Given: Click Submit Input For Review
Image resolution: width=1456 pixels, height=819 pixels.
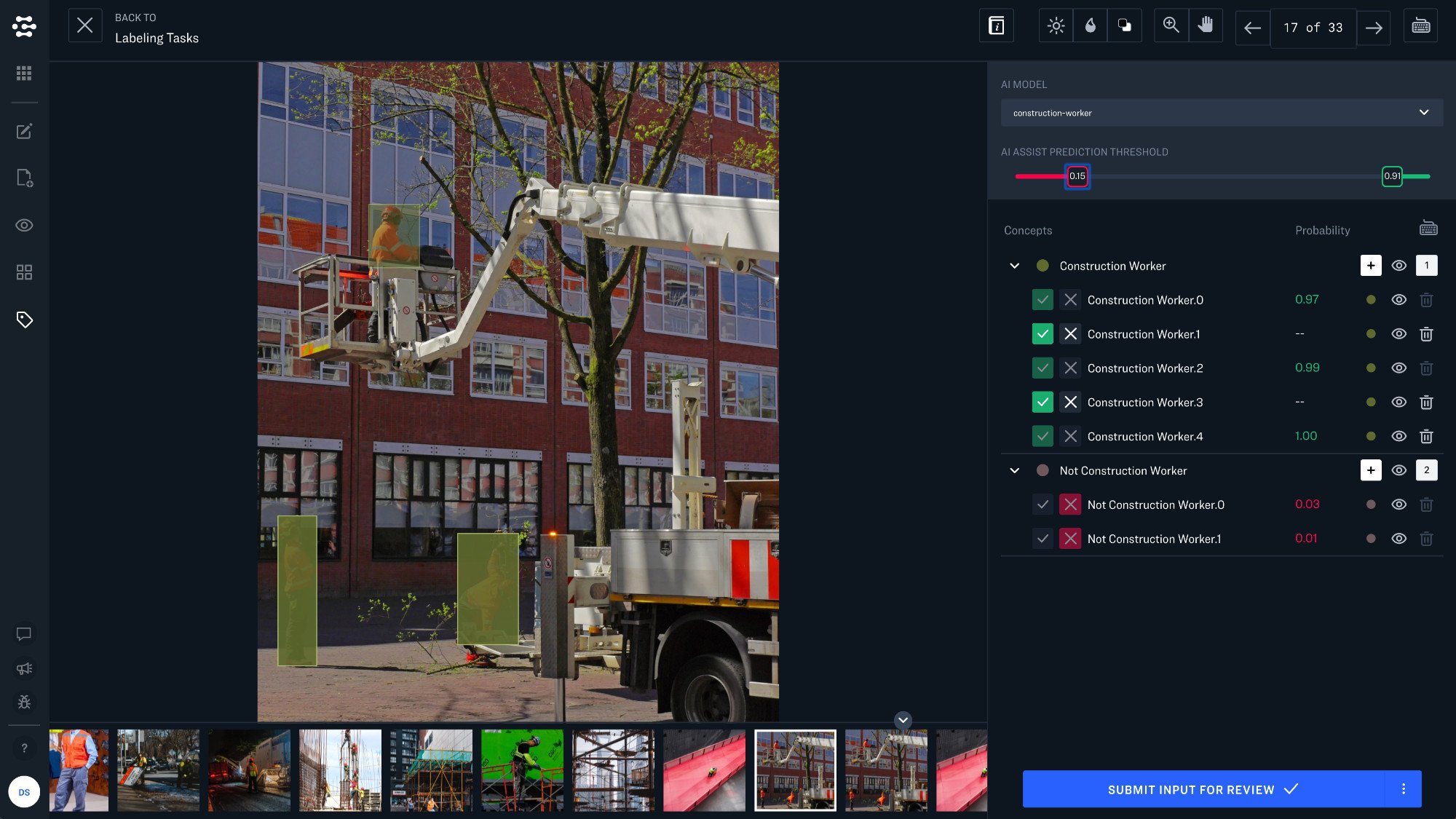Looking at the screenshot, I should pos(1203,789).
